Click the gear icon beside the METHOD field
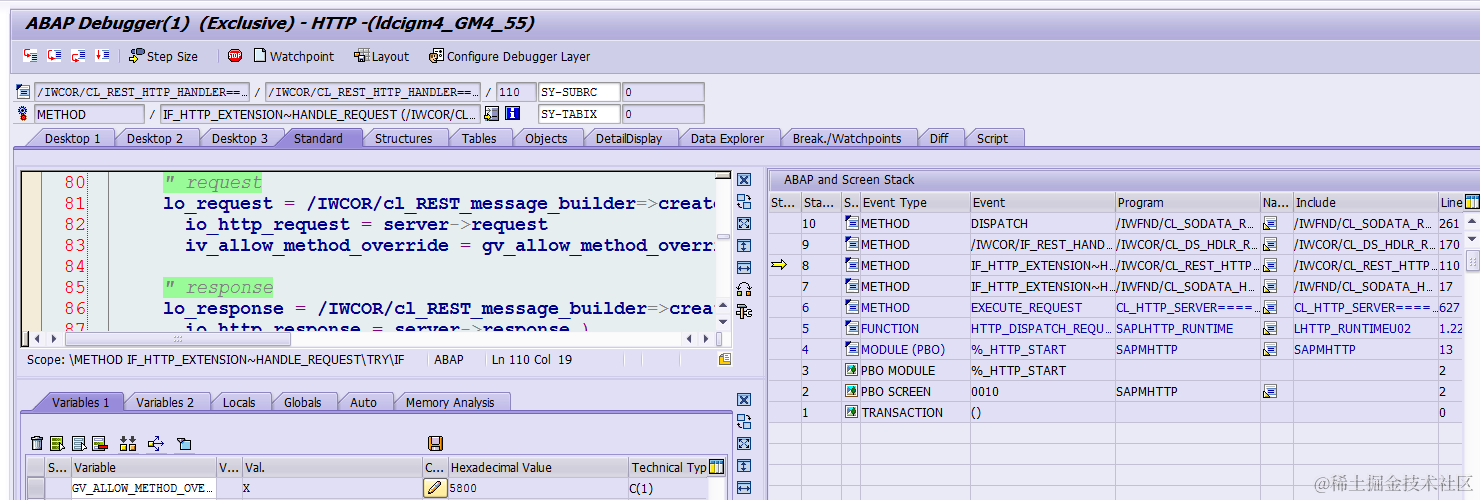 pos(24,114)
